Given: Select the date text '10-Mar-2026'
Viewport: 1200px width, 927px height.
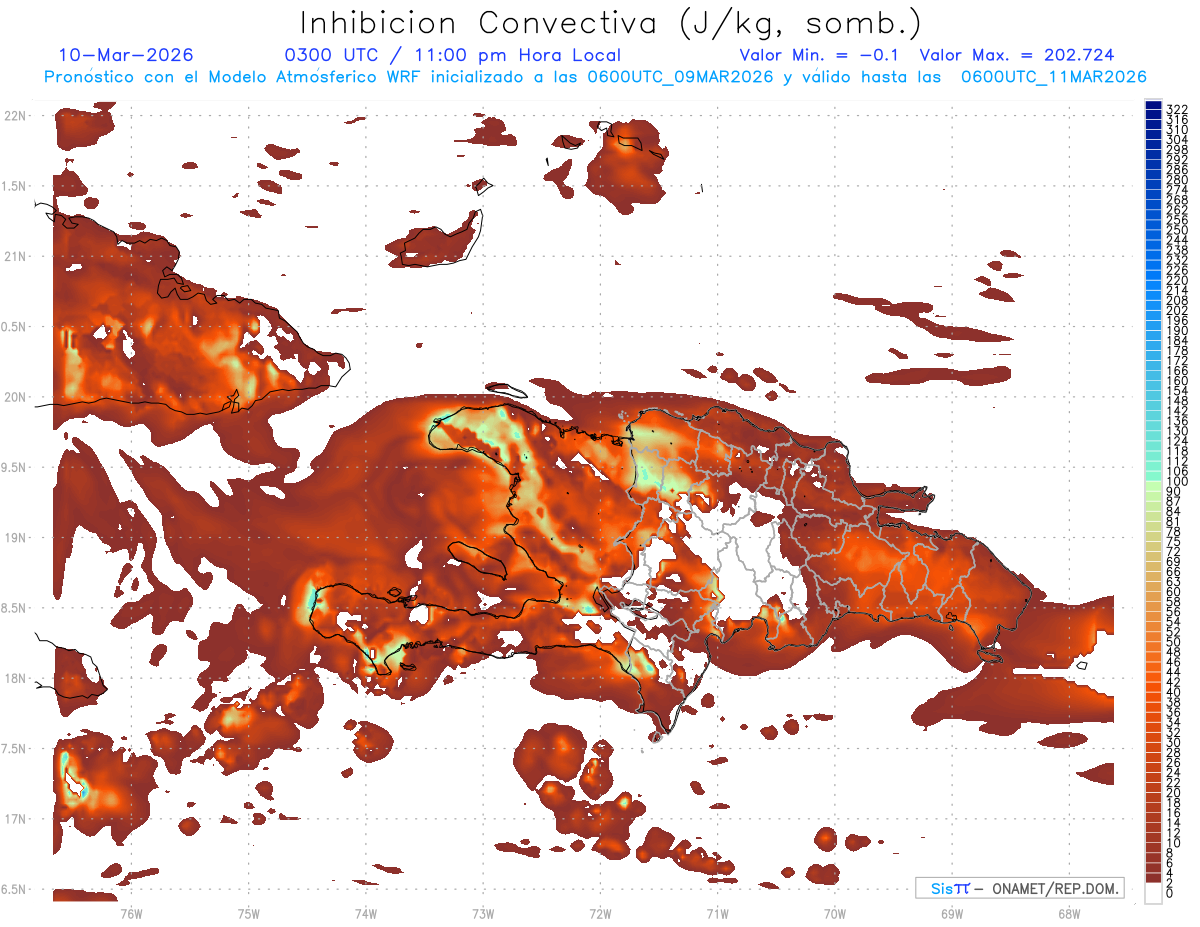Looking at the screenshot, I should point(126,55).
